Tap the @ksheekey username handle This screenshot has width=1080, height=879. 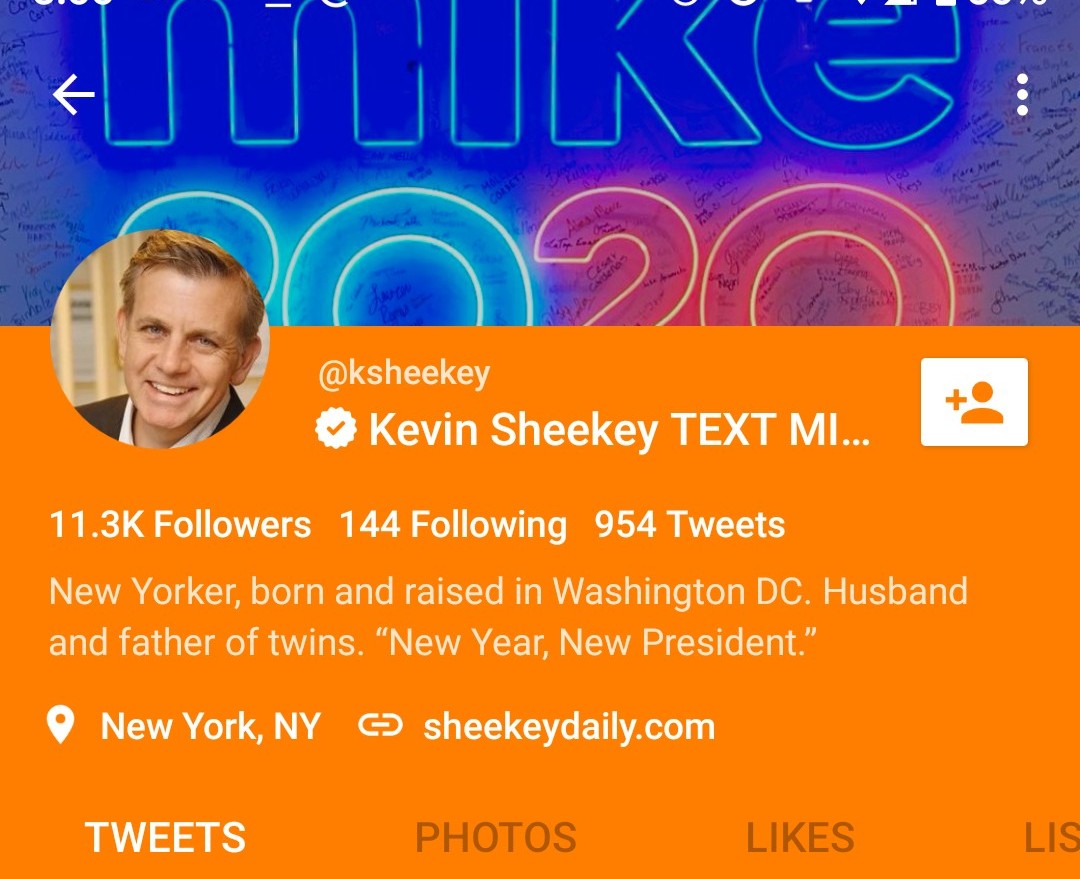[404, 373]
